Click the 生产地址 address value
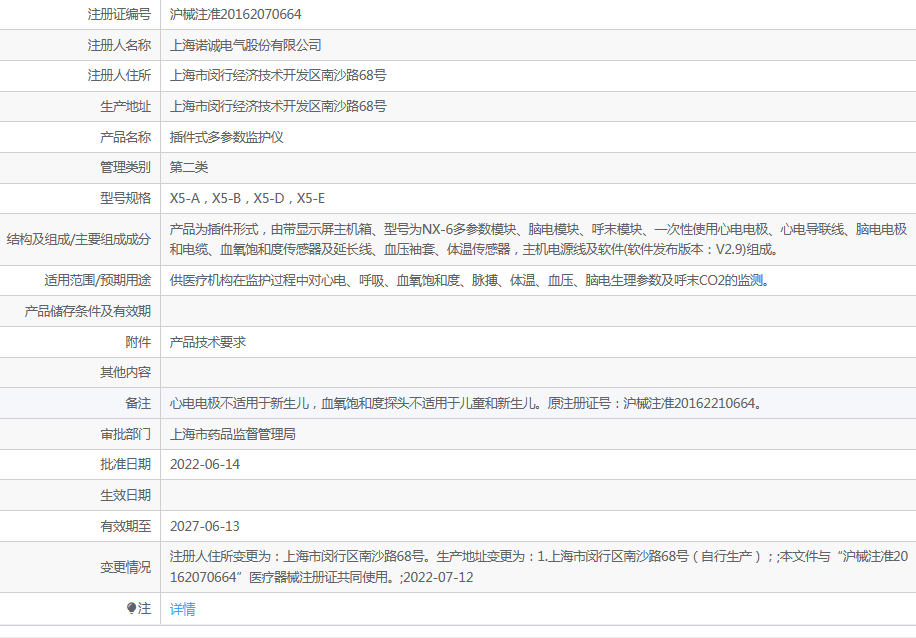The width and height of the screenshot is (916, 638). click(x=278, y=106)
